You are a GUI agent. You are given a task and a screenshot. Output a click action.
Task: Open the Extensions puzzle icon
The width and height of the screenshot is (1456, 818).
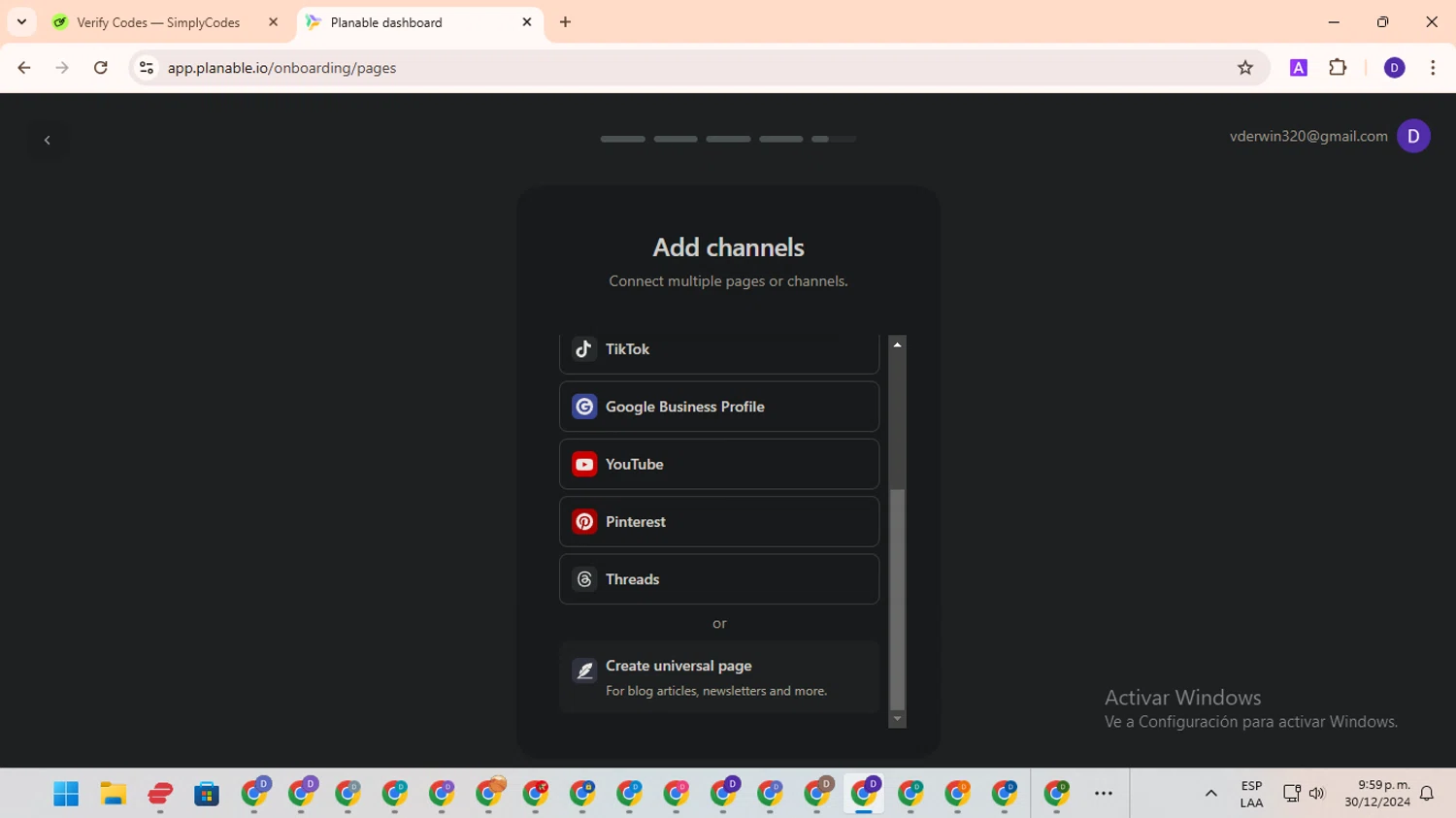(1338, 68)
